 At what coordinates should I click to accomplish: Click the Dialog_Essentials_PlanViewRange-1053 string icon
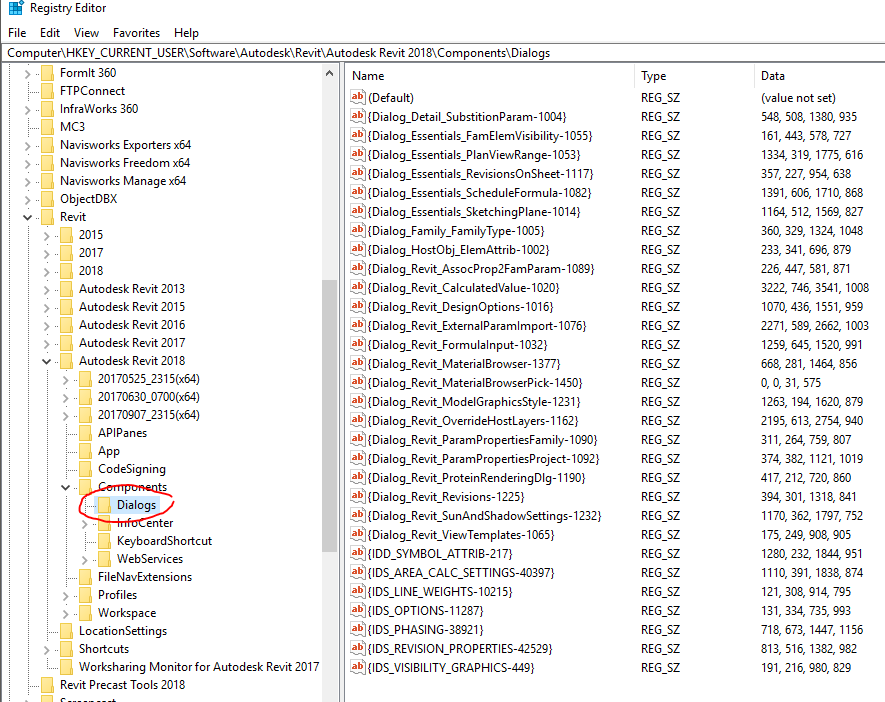(x=357, y=154)
